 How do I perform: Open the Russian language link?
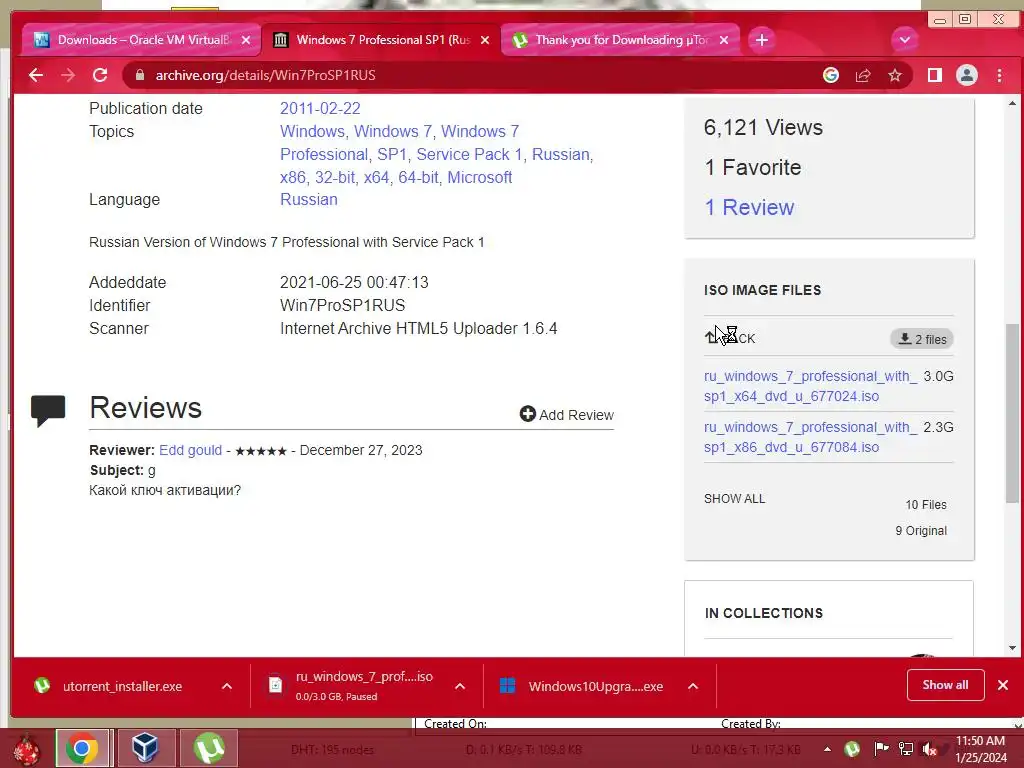click(308, 200)
